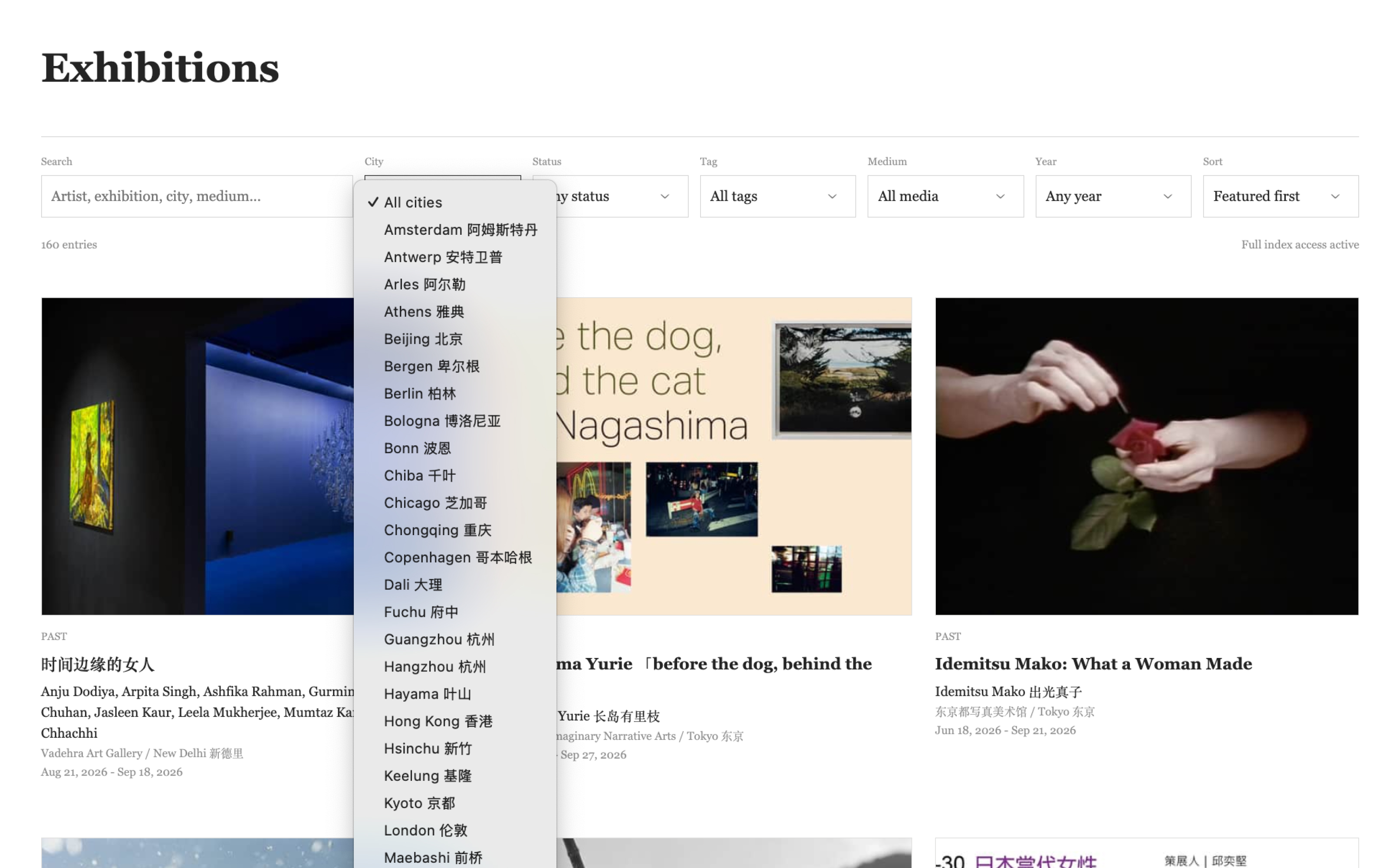This screenshot has height=868, width=1389.
Task: Pick Athens 雅典 in city list
Action: coord(454,311)
